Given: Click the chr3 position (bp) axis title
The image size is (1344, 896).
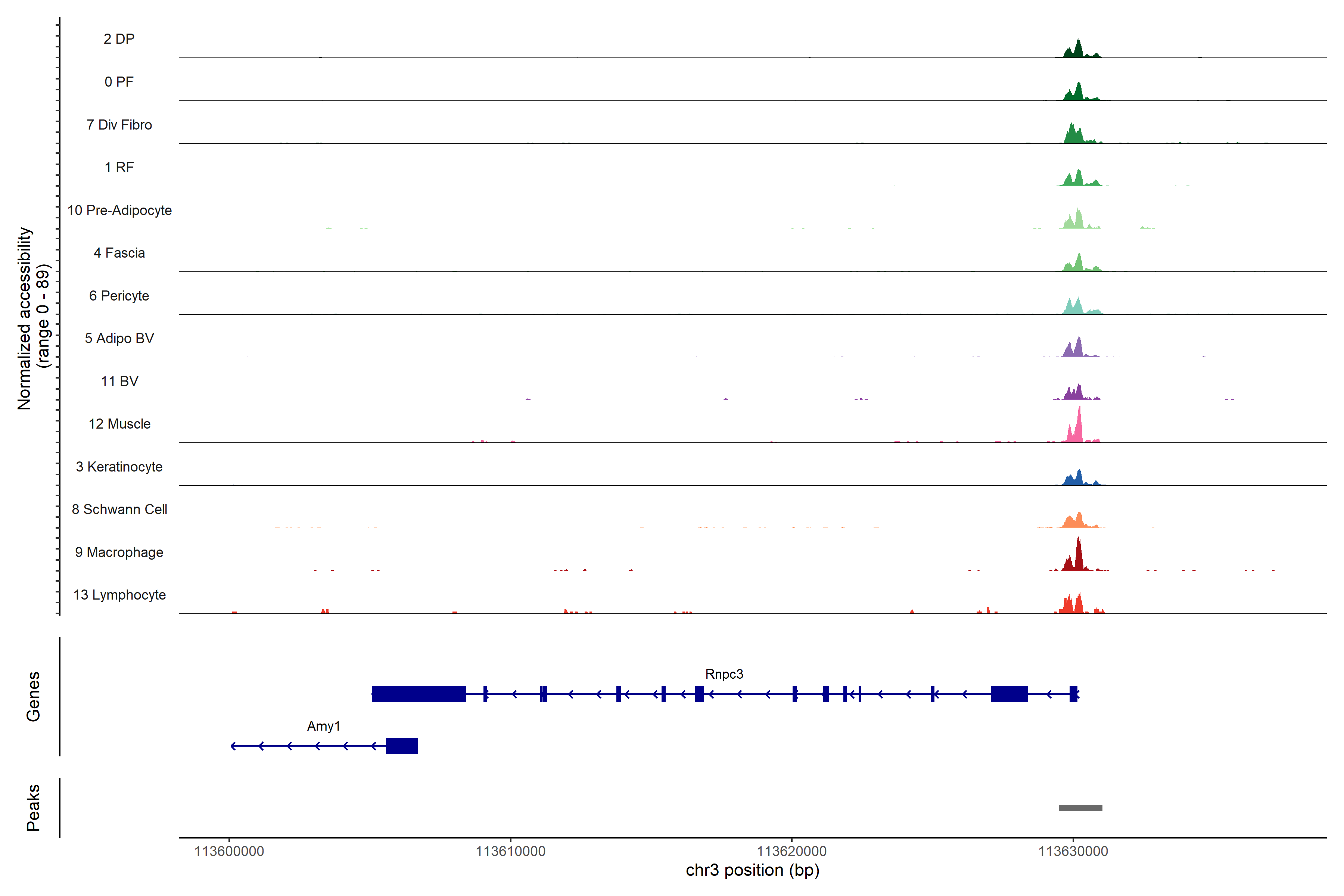Looking at the screenshot, I should (752, 870).
